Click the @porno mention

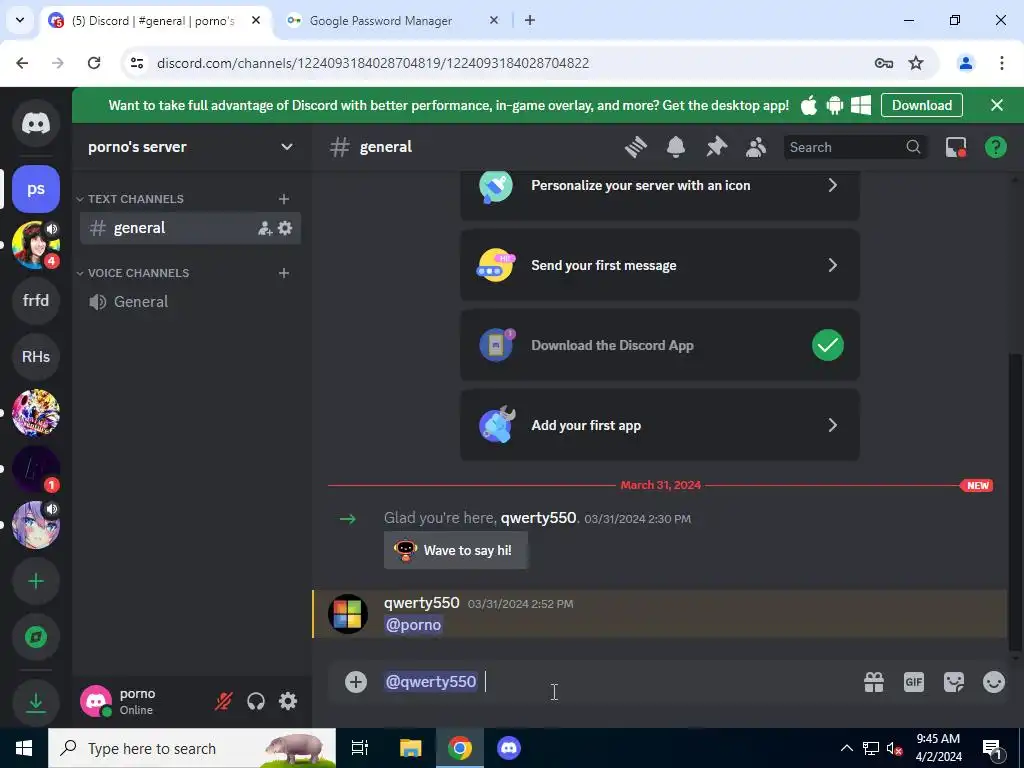(413, 625)
